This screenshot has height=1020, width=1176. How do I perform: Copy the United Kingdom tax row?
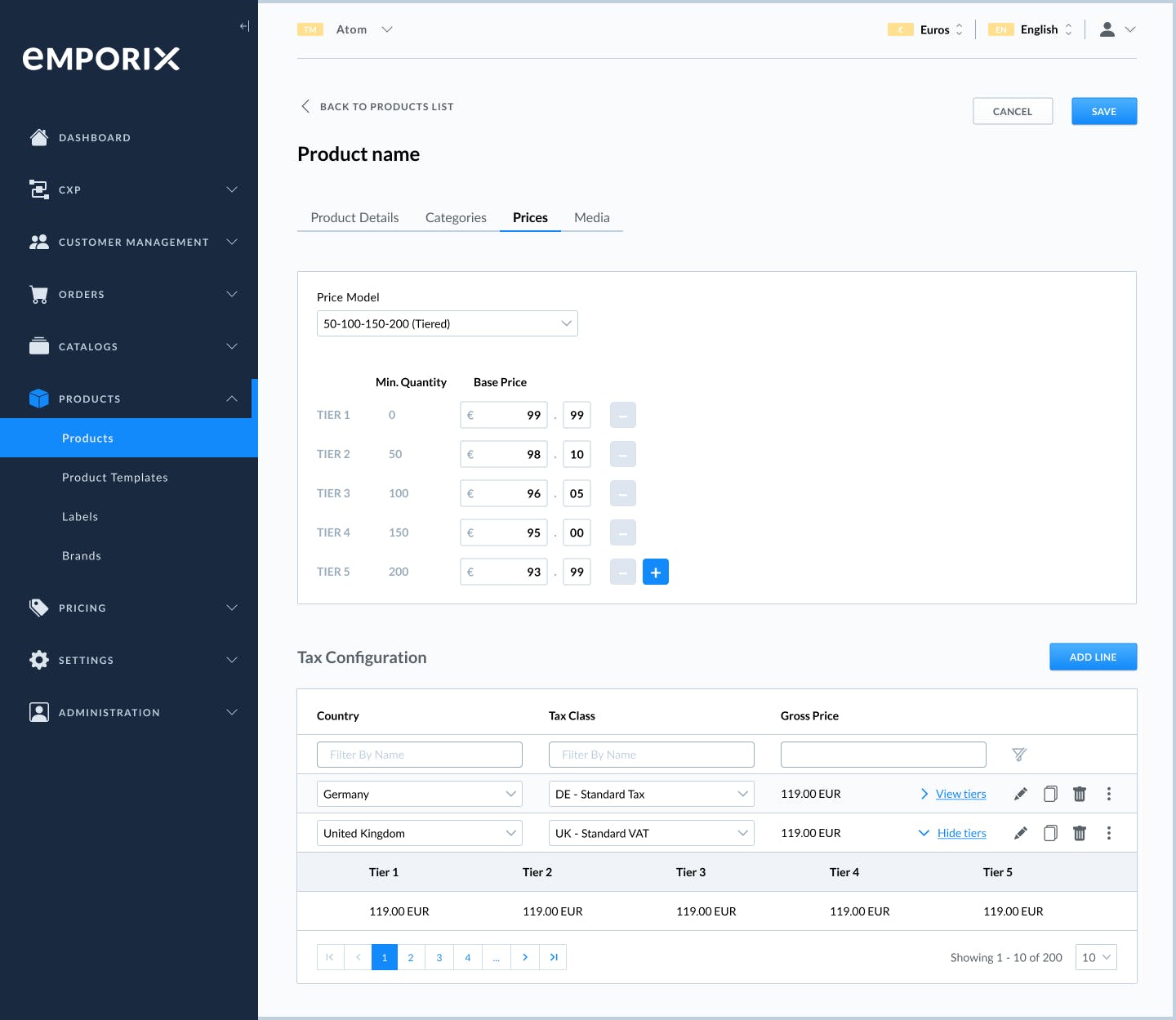[x=1050, y=833]
